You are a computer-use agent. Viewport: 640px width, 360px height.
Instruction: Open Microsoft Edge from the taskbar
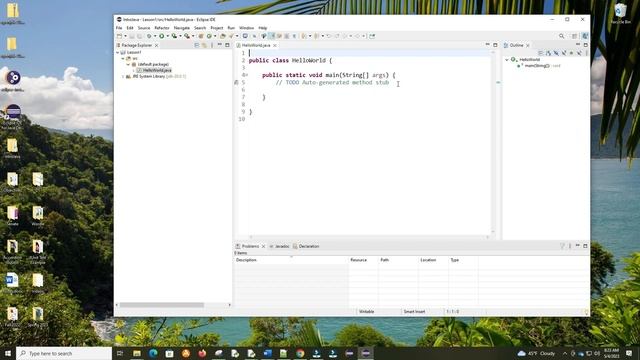pos(153,353)
